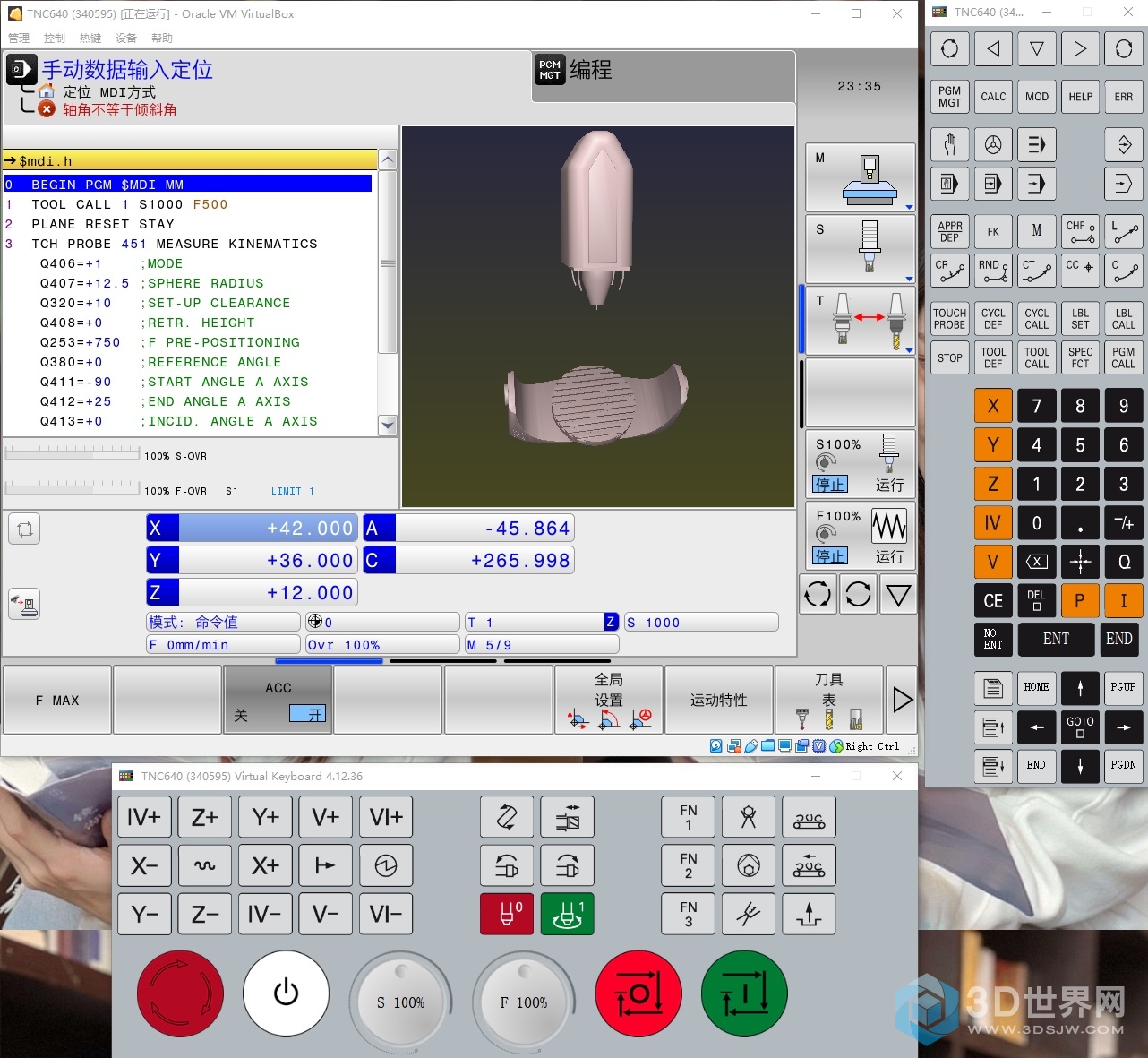Click the CC circle center key

(x=1081, y=271)
